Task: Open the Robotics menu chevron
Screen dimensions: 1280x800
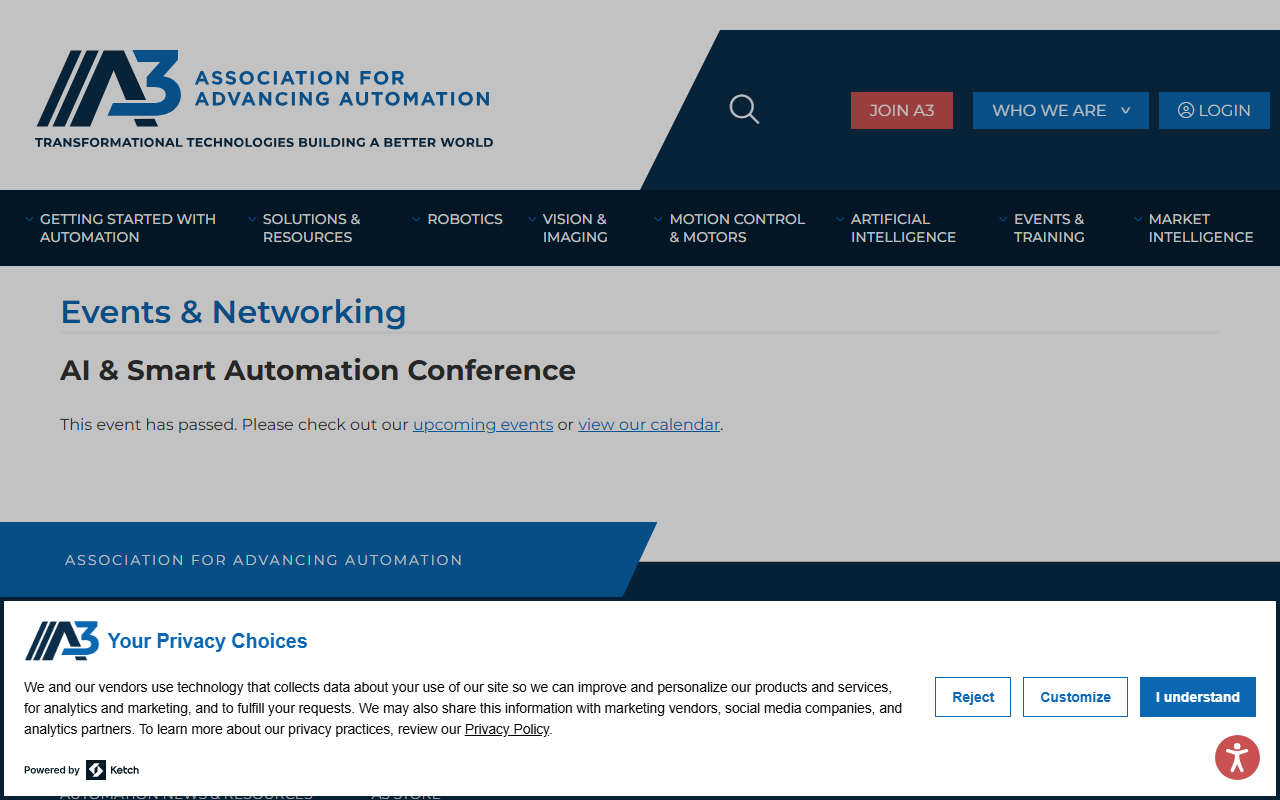Action: (x=416, y=219)
